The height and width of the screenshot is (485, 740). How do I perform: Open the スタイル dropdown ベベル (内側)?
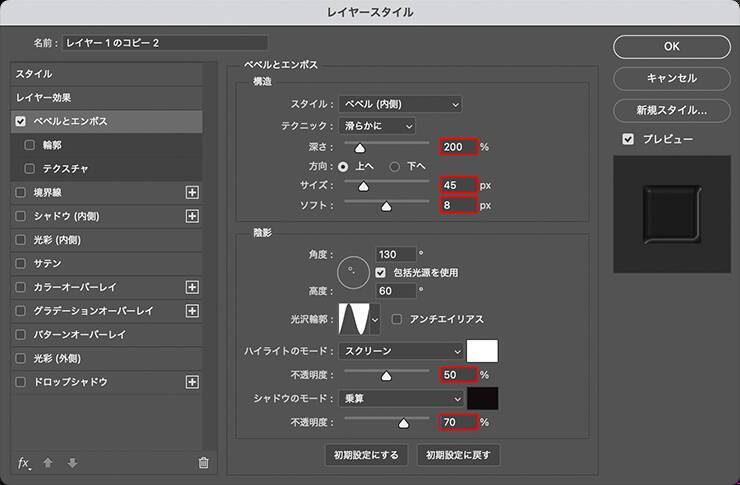coord(400,104)
